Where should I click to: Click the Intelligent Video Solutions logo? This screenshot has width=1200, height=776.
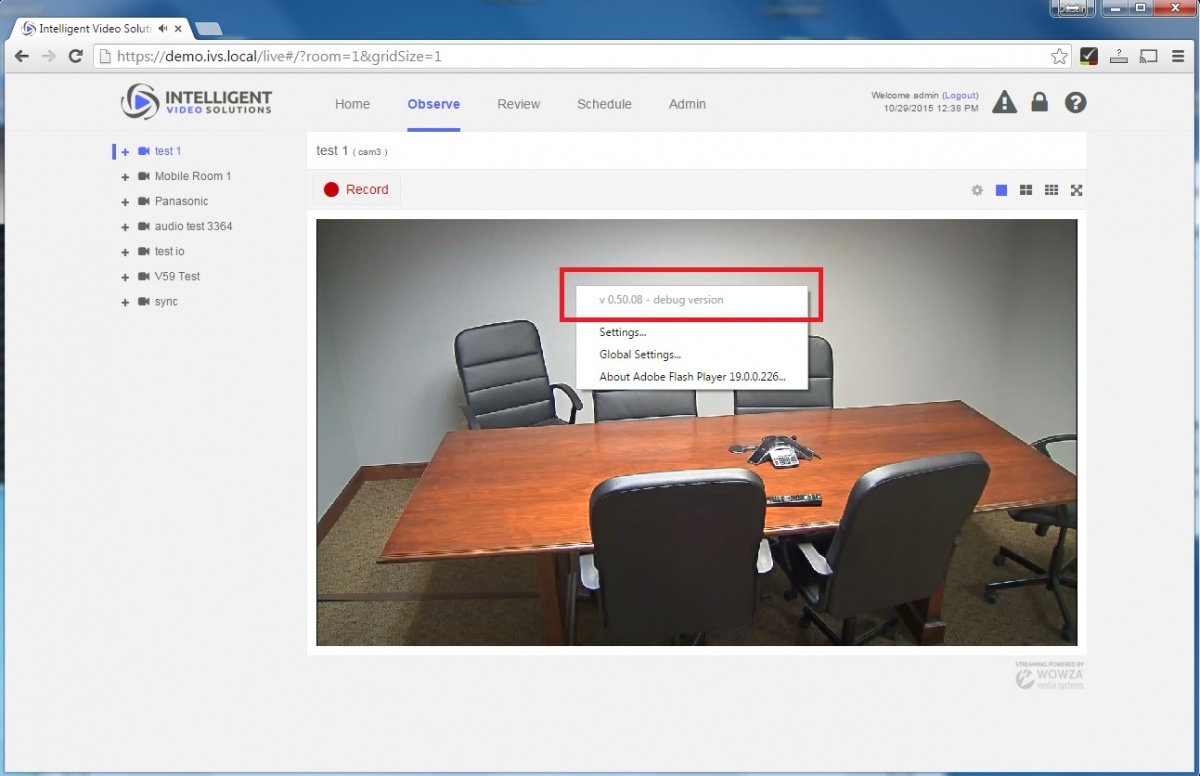click(196, 102)
